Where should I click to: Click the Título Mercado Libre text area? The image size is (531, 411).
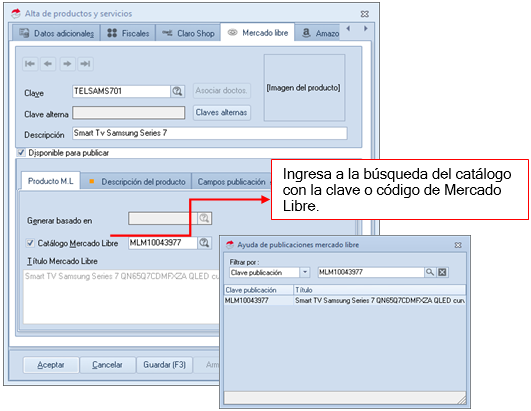pos(121,297)
